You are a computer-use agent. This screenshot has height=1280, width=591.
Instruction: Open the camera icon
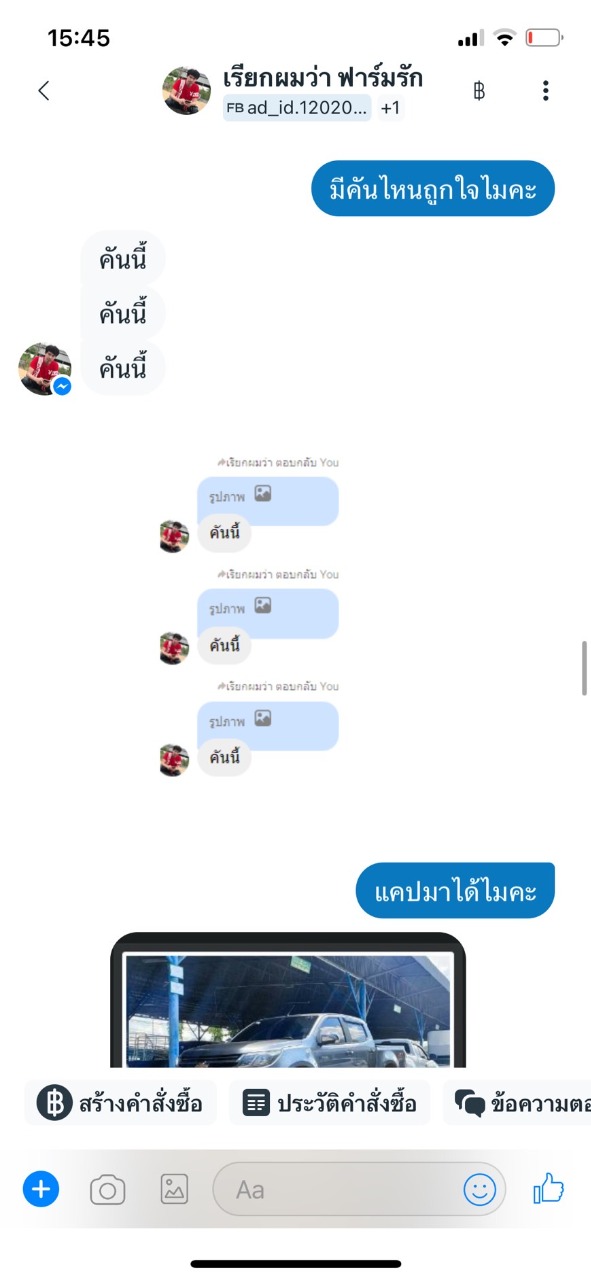[108, 1190]
